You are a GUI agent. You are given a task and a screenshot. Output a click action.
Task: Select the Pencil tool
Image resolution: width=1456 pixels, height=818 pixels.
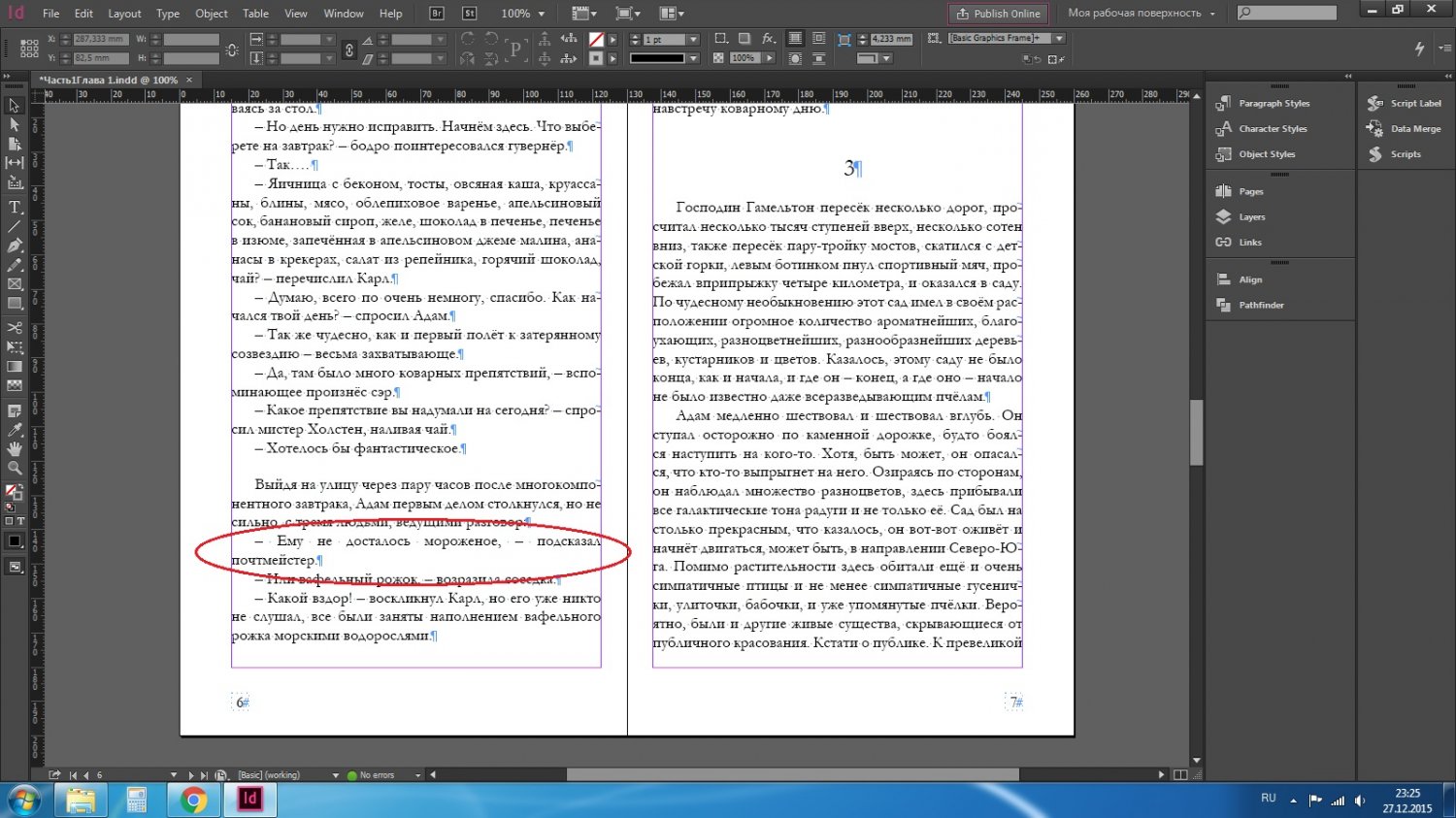15,265
